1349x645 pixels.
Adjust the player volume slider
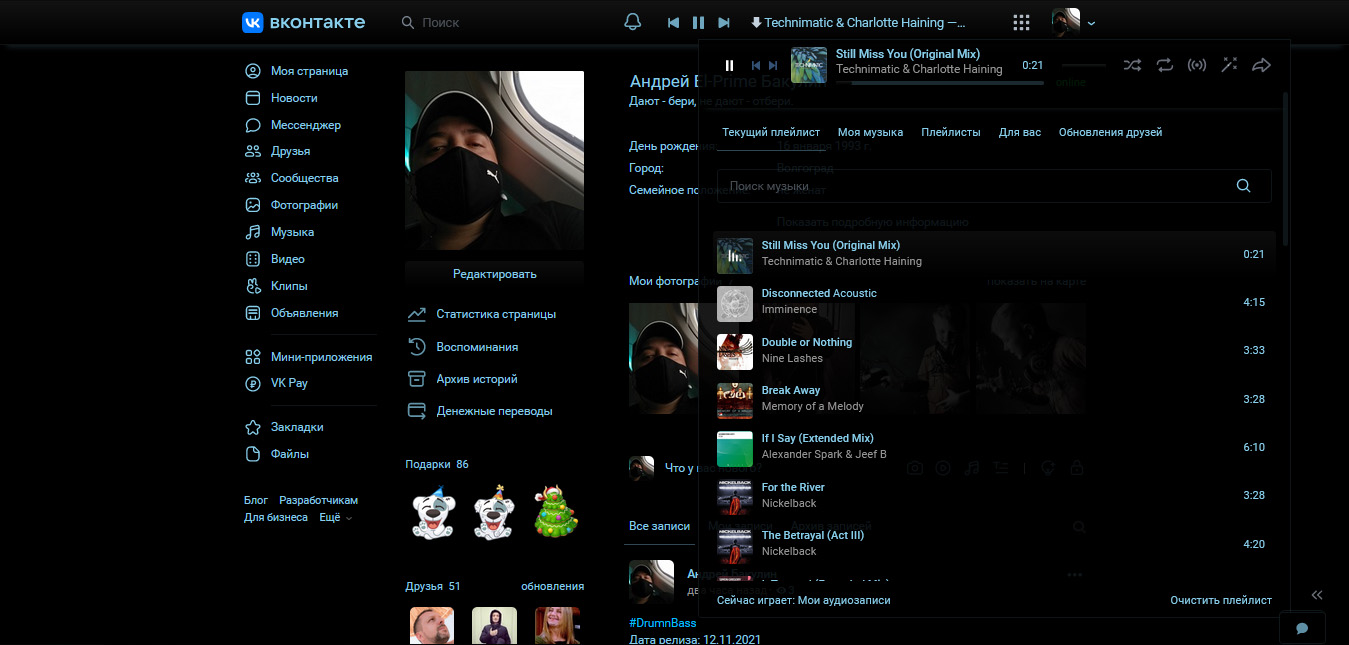click(1083, 65)
